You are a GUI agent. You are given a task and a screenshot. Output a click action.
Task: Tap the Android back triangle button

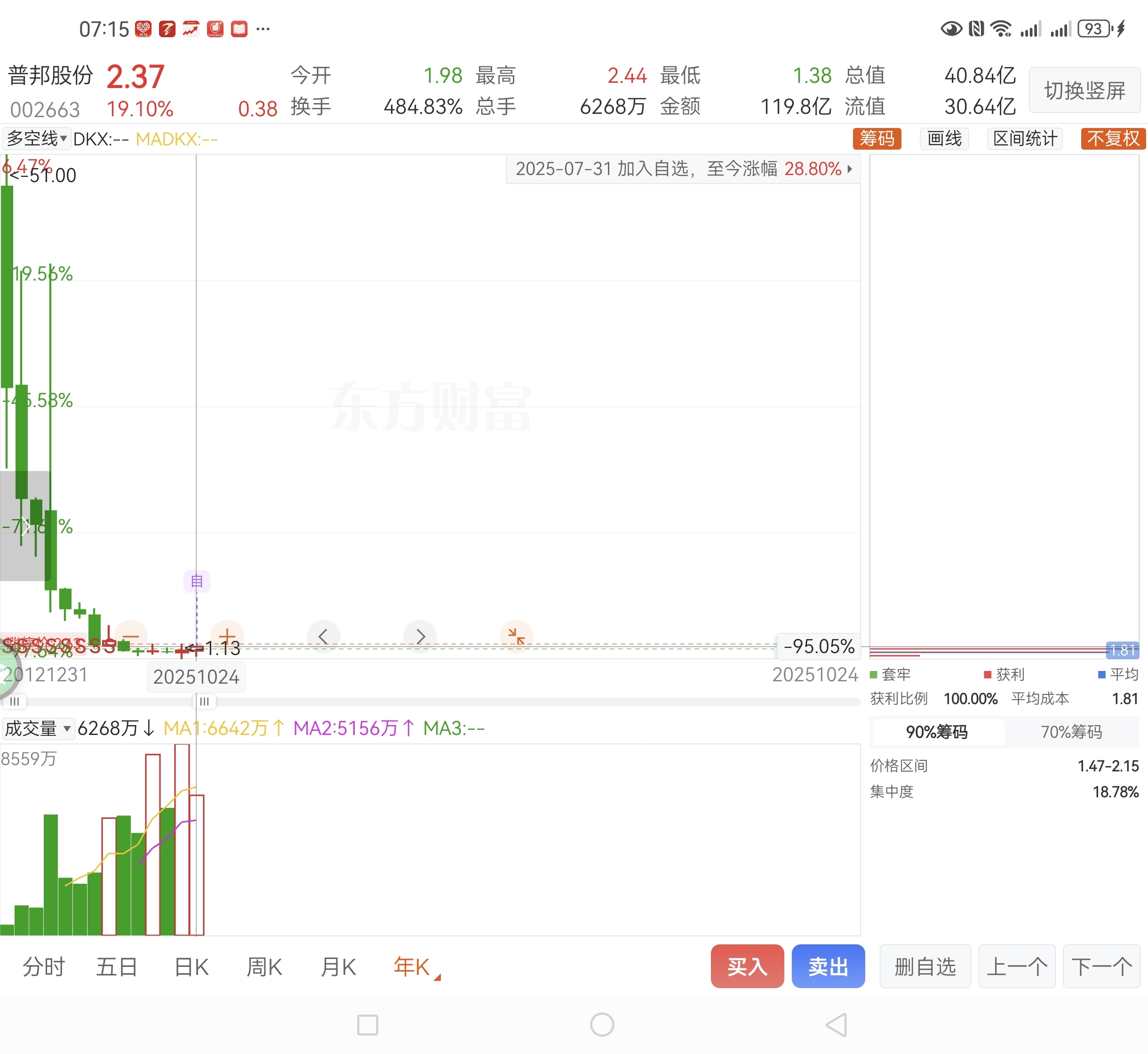pos(837,1024)
